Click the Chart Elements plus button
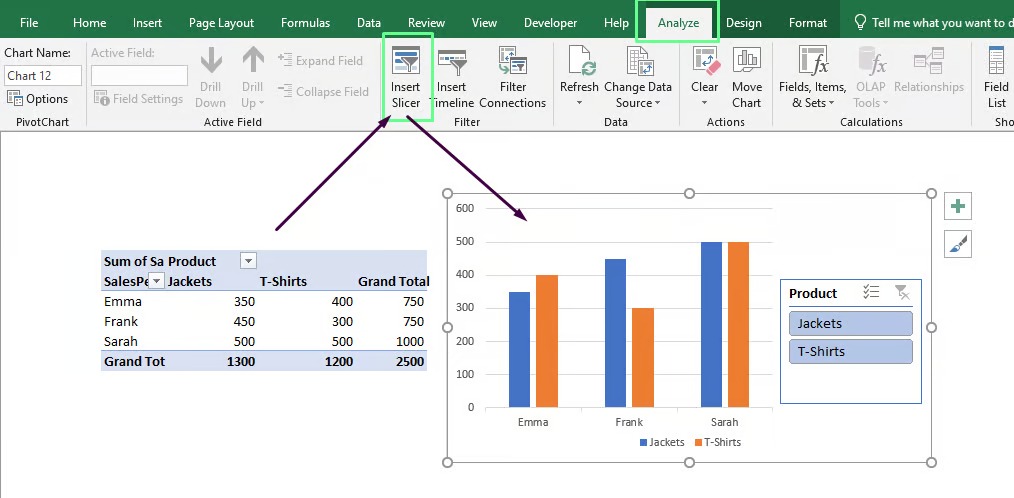 point(958,206)
